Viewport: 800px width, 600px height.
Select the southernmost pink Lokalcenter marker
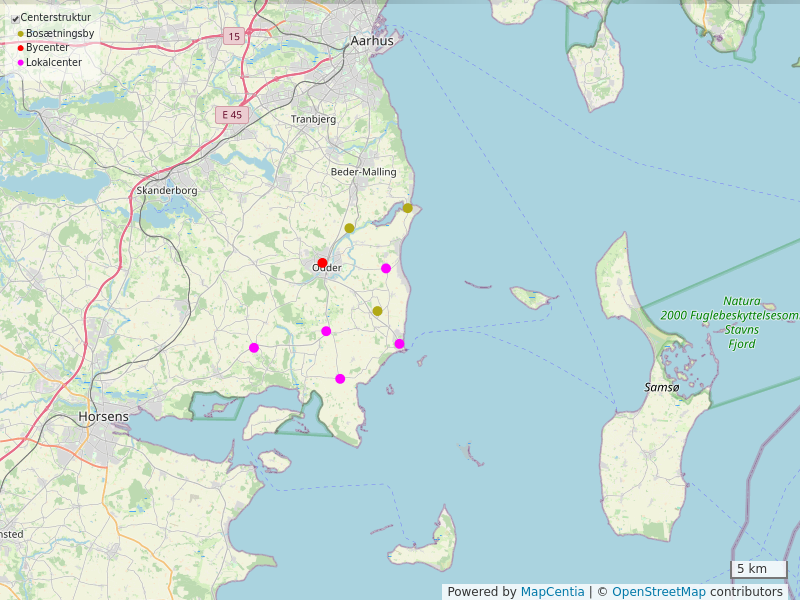click(340, 379)
